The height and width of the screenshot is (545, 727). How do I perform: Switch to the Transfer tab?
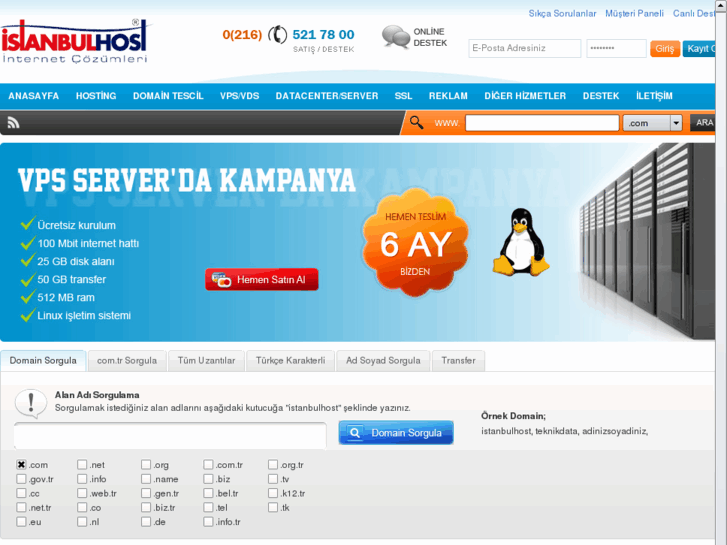tap(458, 360)
